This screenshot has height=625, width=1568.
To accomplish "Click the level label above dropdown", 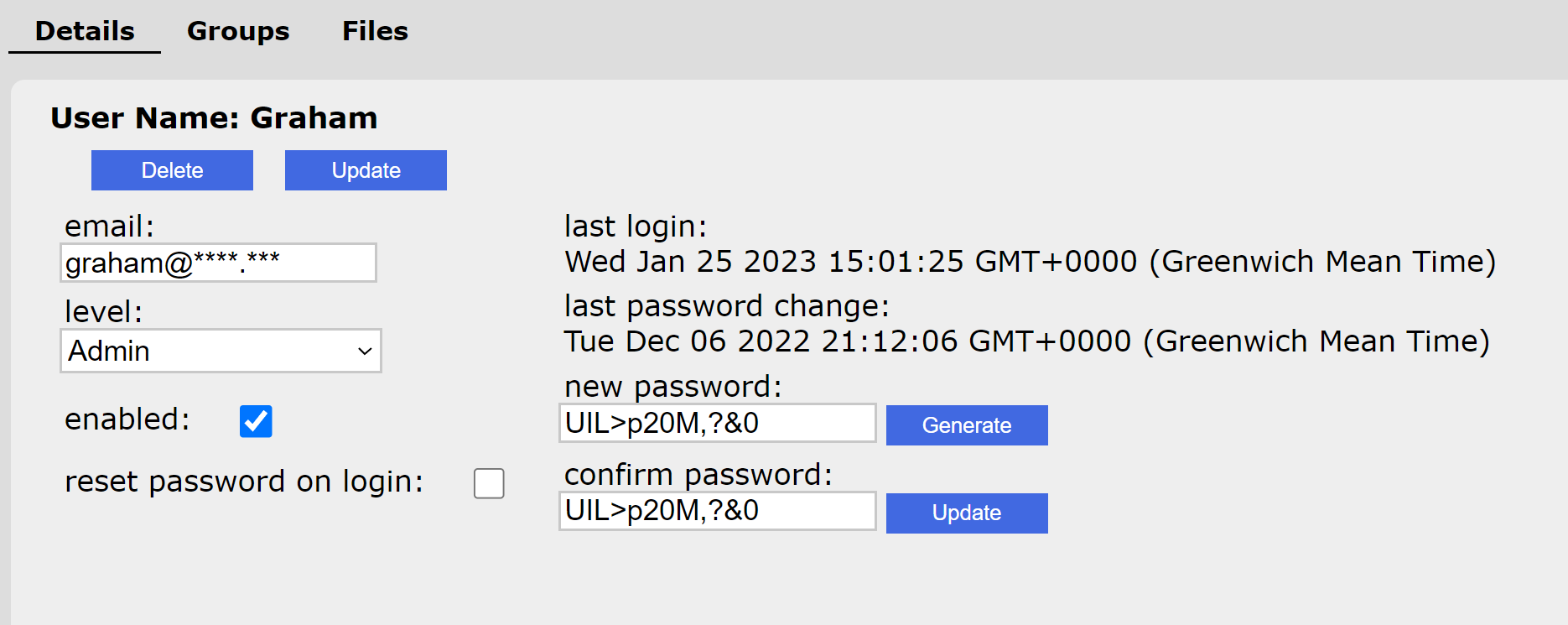I will coord(104,312).
